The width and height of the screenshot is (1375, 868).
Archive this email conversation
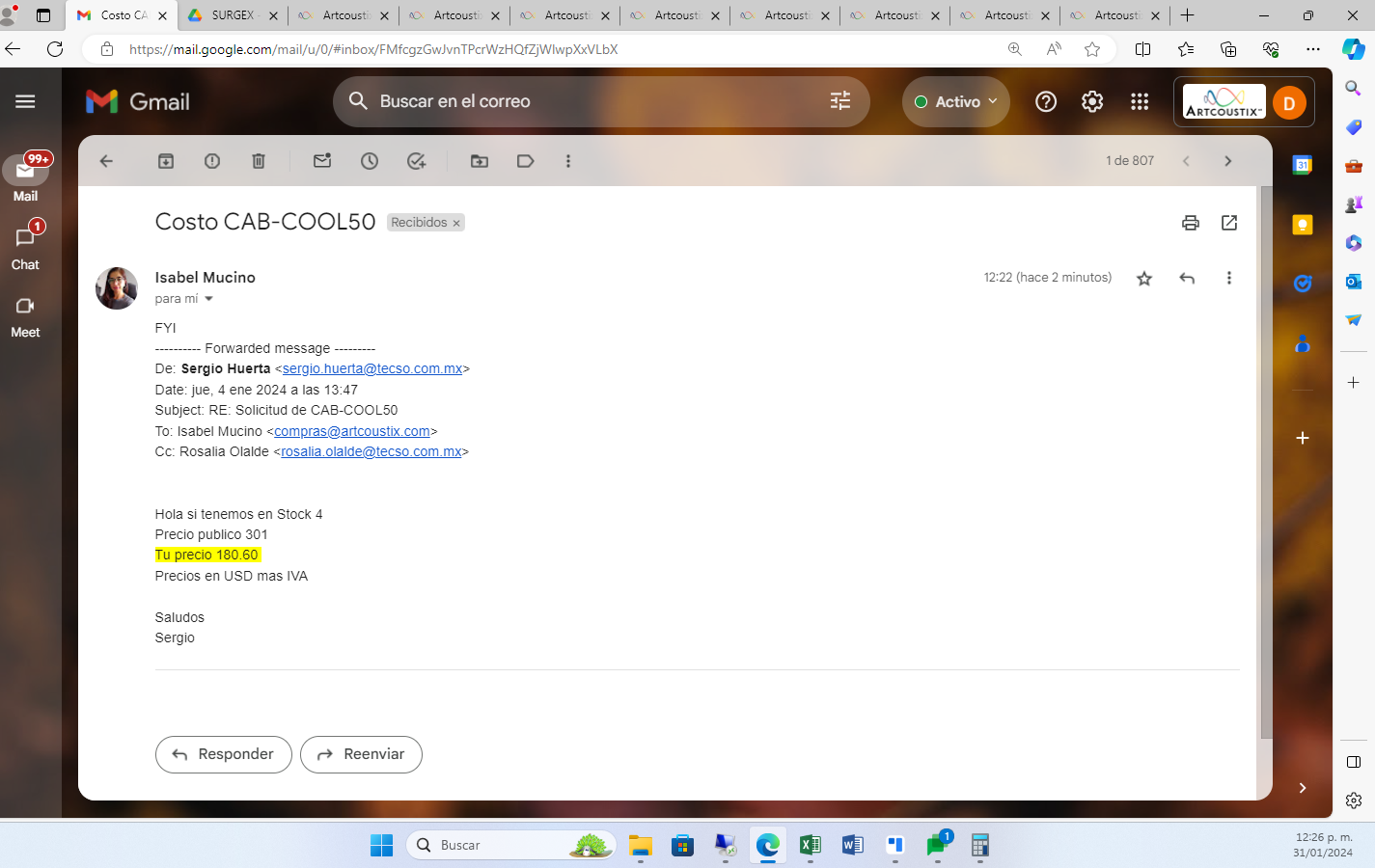click(166, 161)
